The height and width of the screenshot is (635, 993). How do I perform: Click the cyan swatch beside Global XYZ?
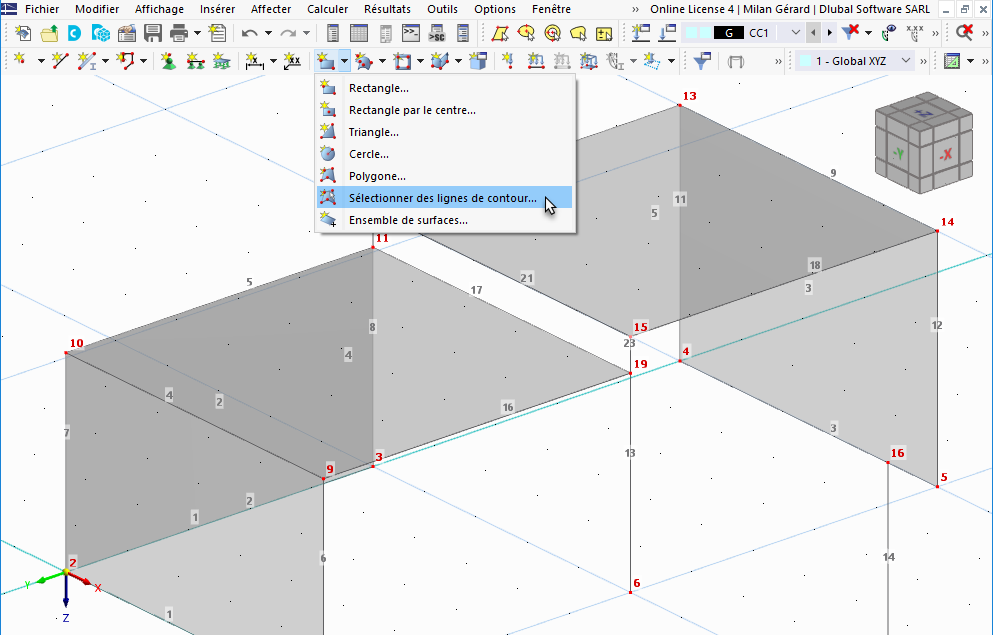point(806,61)
